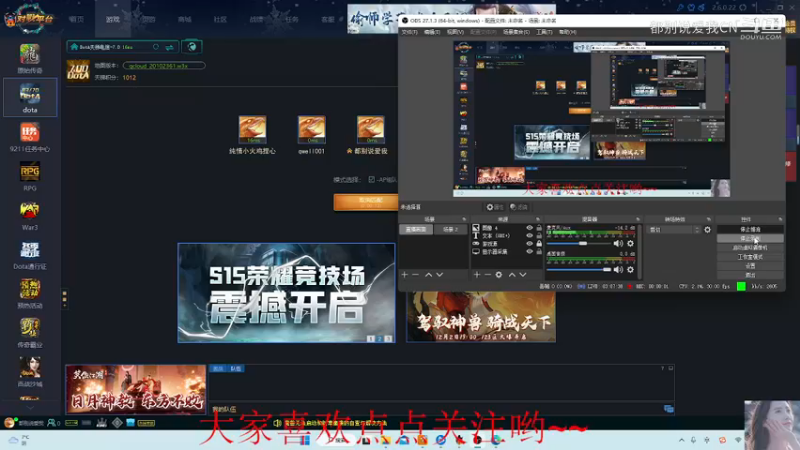
Task: Switch to the 商城 tab in the platform
Action: pyautogui.click(x=185, y=19)
